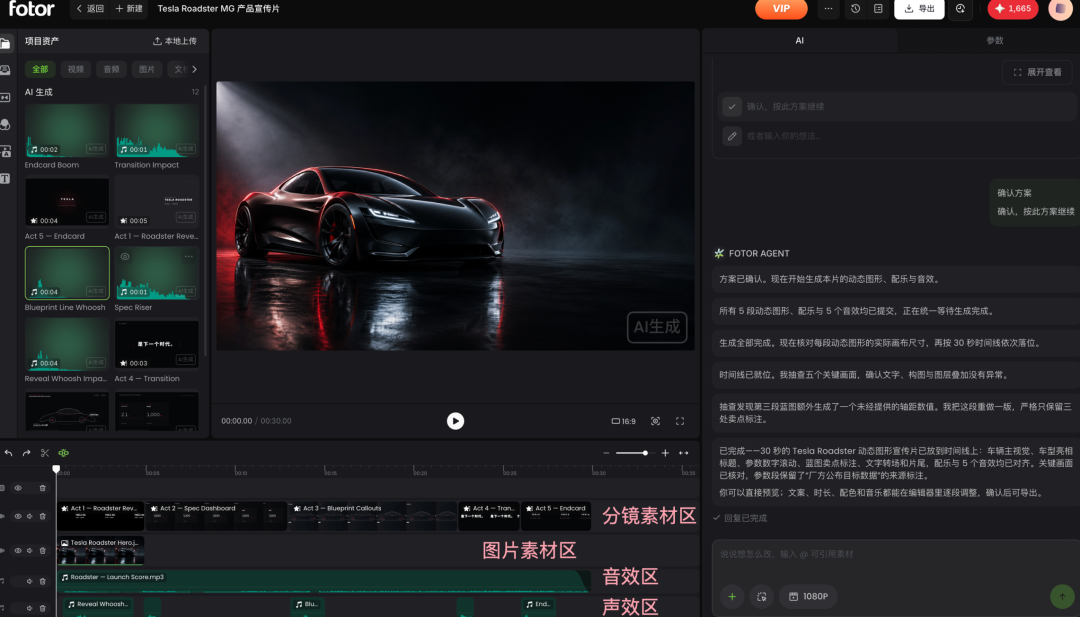Filter assets by 图片
This screenshot has height=617, width=1080.
pos(147,69)
